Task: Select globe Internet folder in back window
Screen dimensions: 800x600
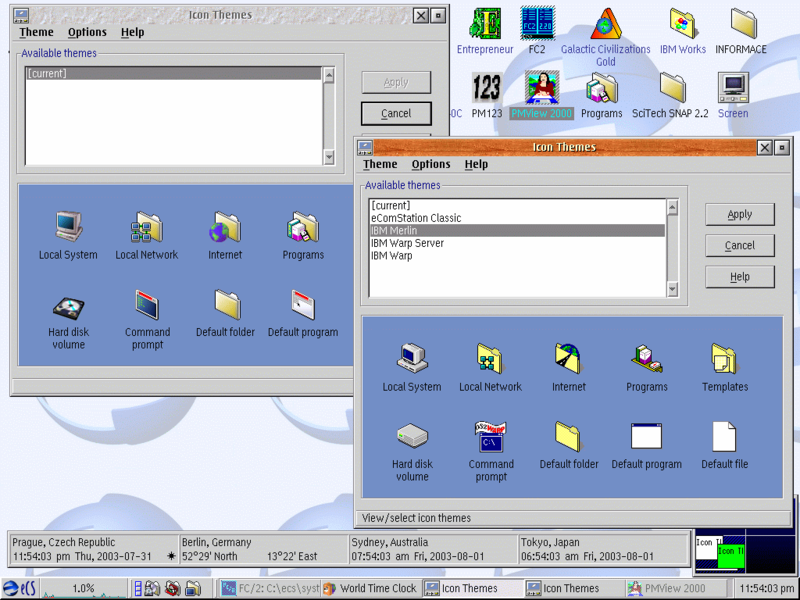Action: tap(225, 227)
